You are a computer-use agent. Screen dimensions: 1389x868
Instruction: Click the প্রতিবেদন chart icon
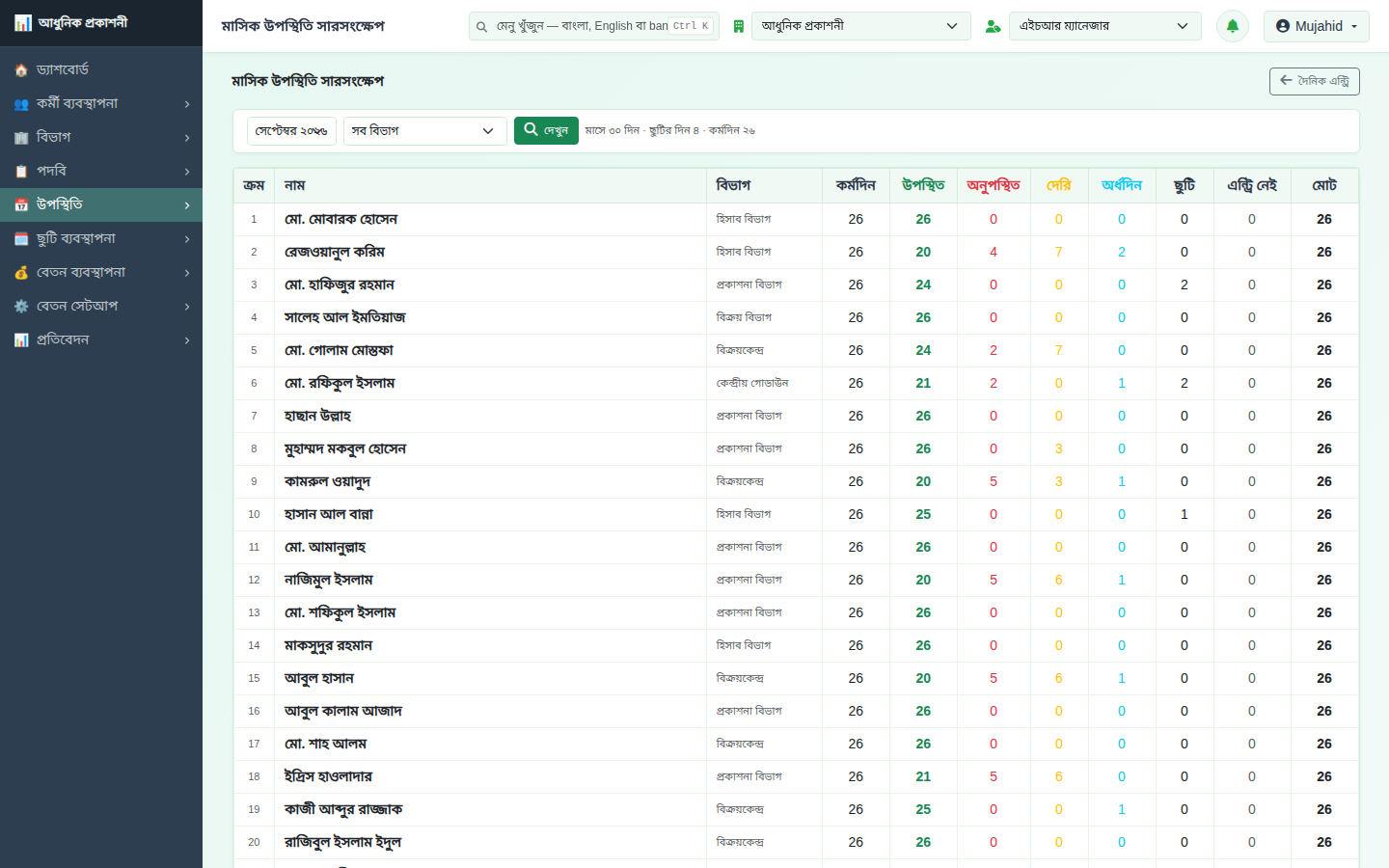coord(21,340)
